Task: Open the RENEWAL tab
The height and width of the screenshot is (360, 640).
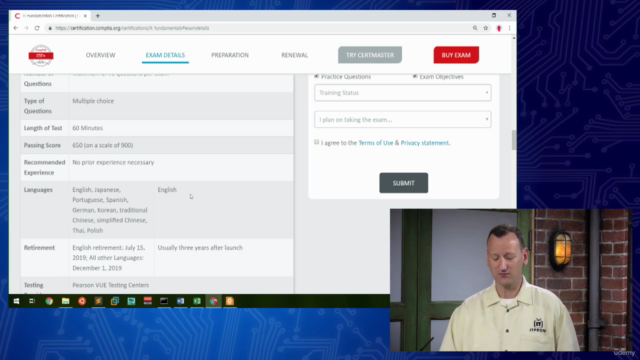Action: coord(294,55)
